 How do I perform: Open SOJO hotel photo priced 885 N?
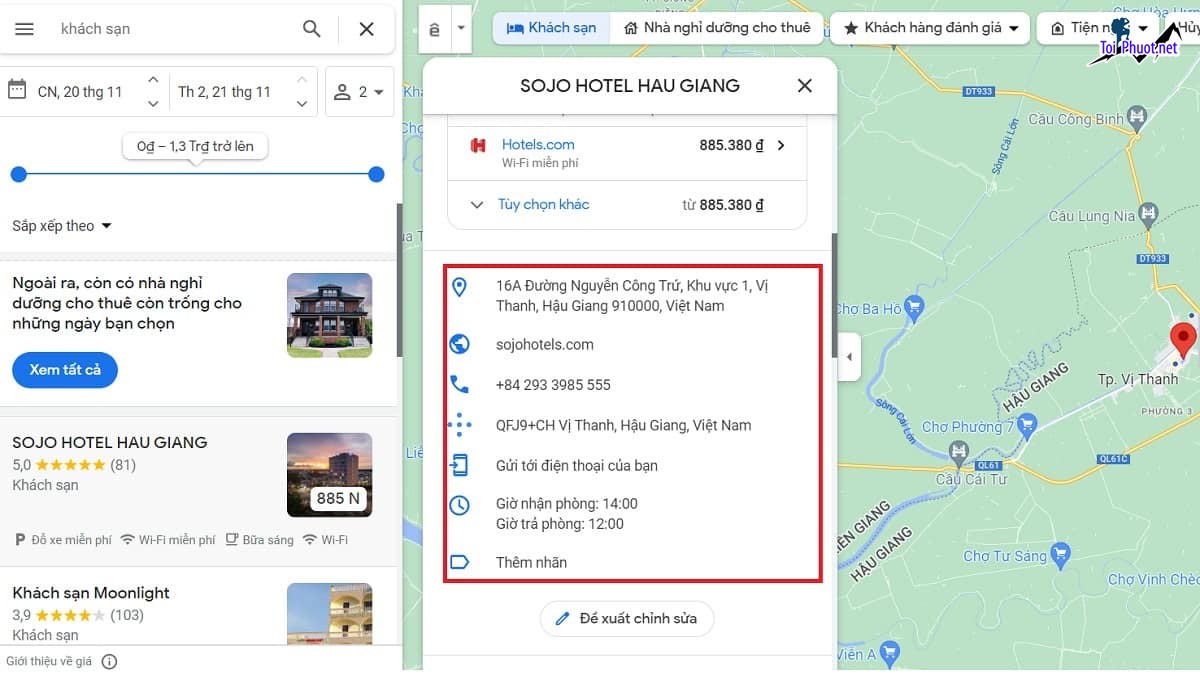[329, 475]
